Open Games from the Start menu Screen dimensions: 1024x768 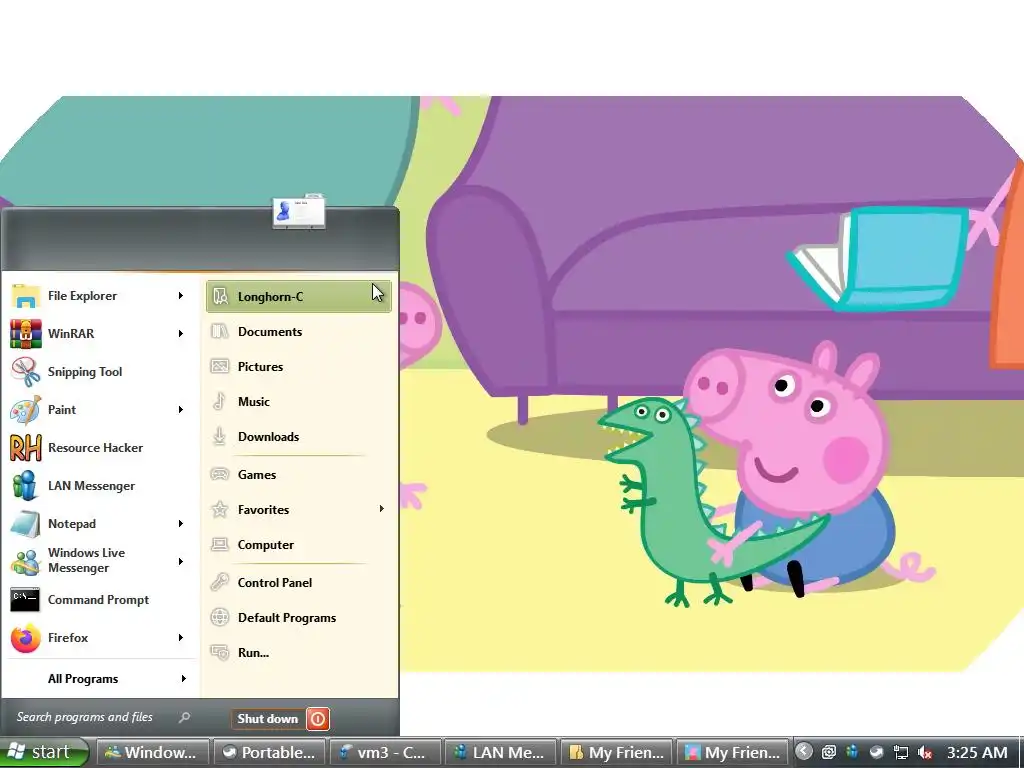click(298, 475)
